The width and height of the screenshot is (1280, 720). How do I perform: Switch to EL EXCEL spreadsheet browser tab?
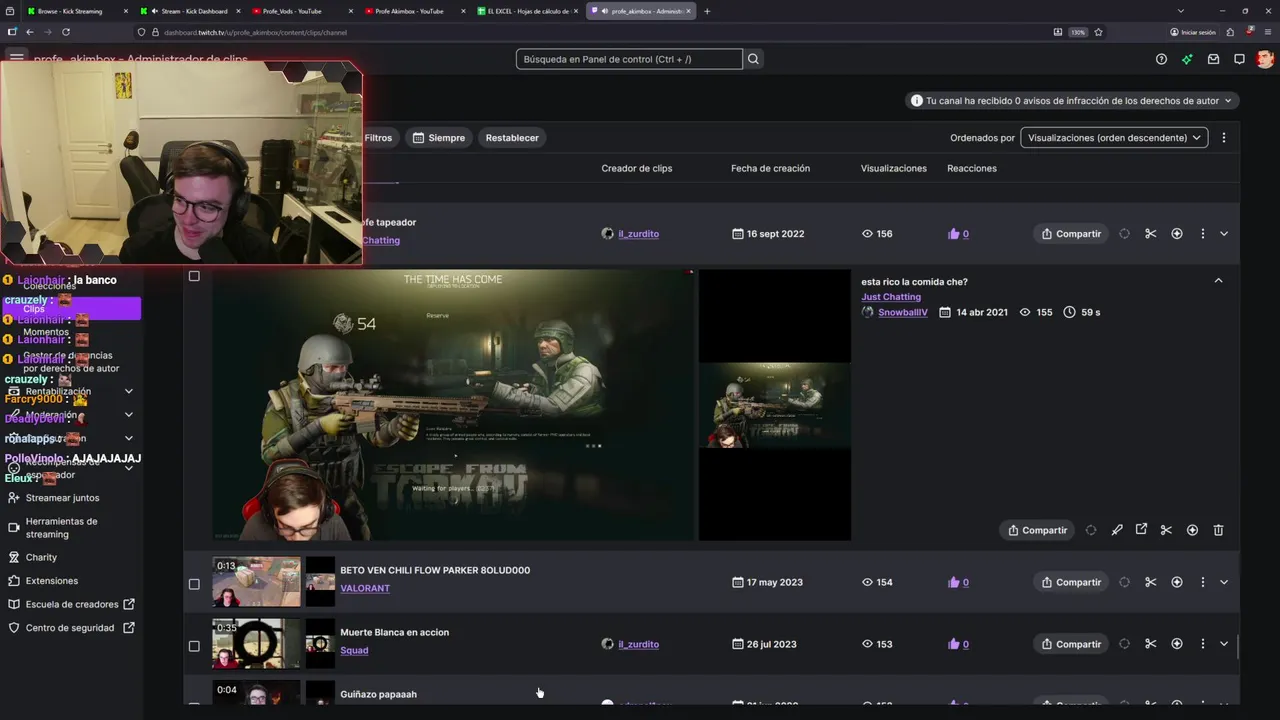click(527, 11)
